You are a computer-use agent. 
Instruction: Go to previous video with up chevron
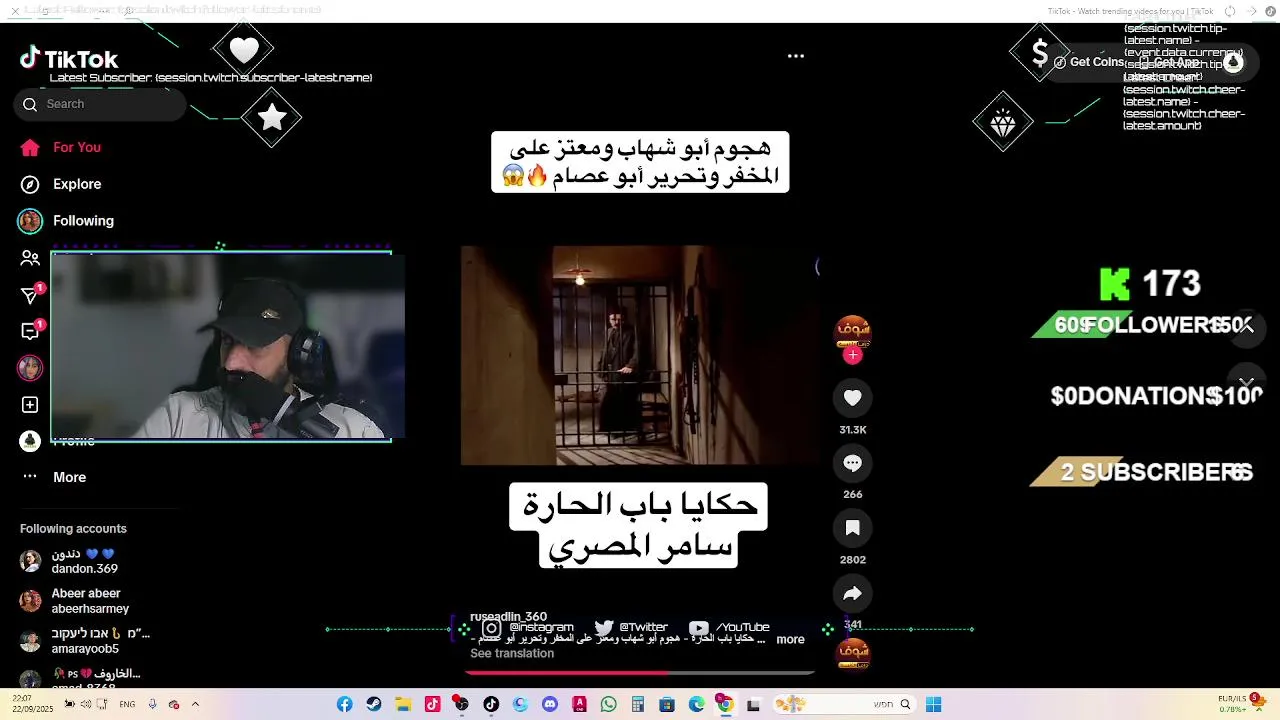coord(1246,327)
